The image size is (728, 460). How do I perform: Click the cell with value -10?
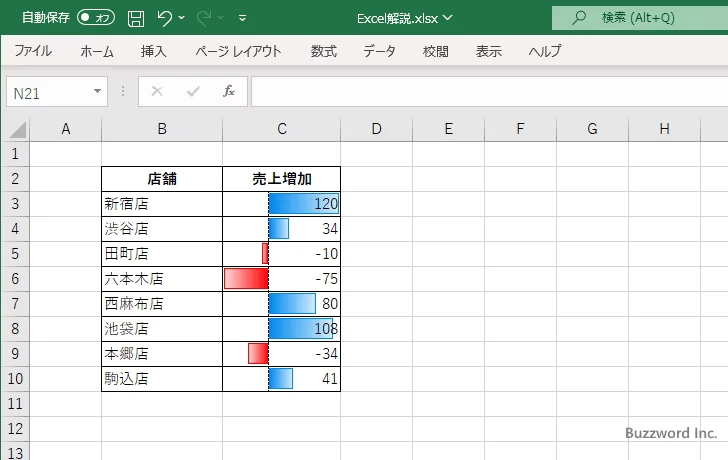click(281, 253)
